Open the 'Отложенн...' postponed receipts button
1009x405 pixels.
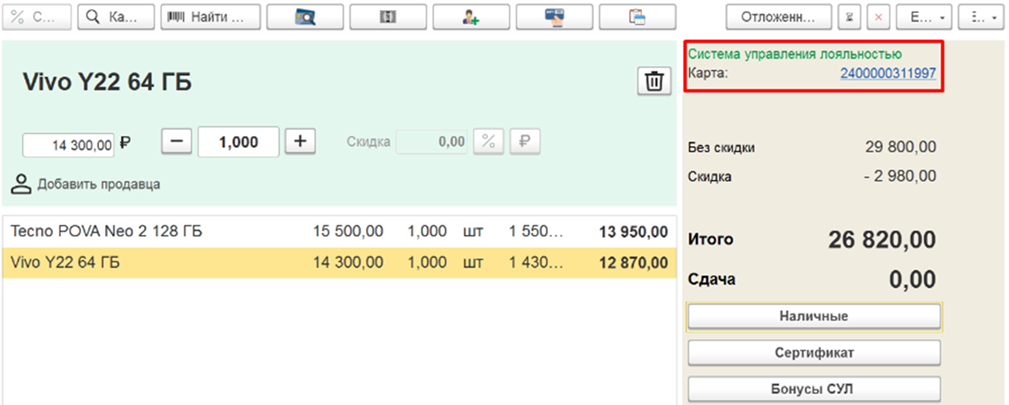pyautogui.click(x=779, y=17)
